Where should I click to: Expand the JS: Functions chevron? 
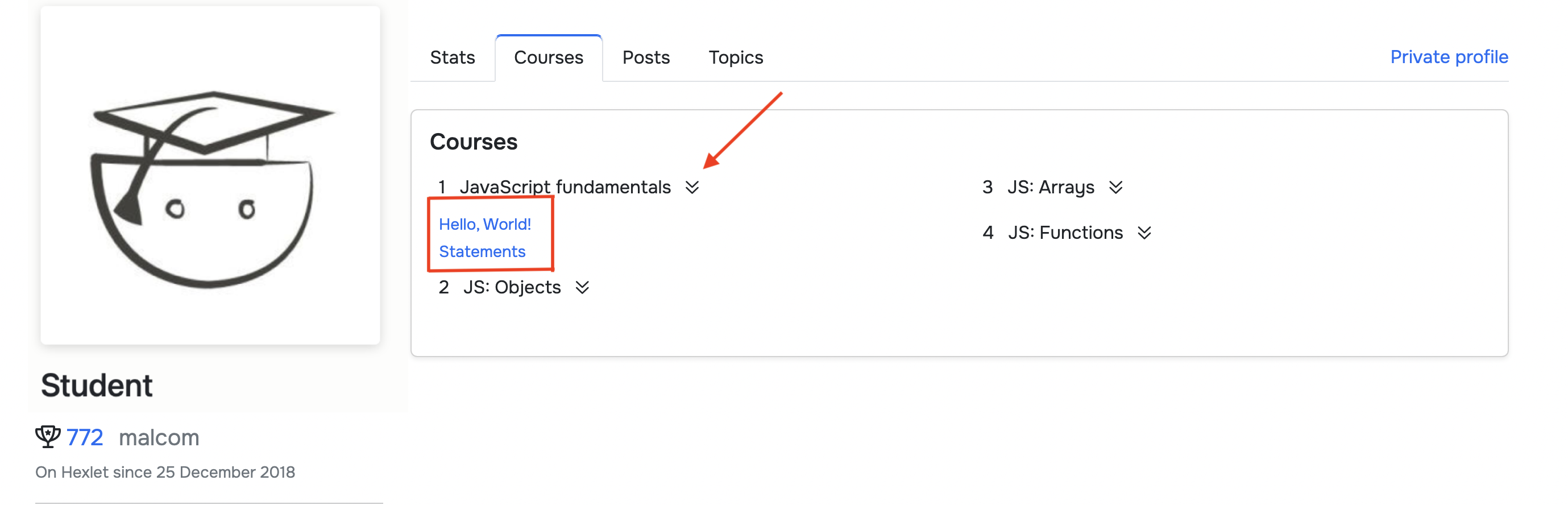click(x=1144, y=233)
